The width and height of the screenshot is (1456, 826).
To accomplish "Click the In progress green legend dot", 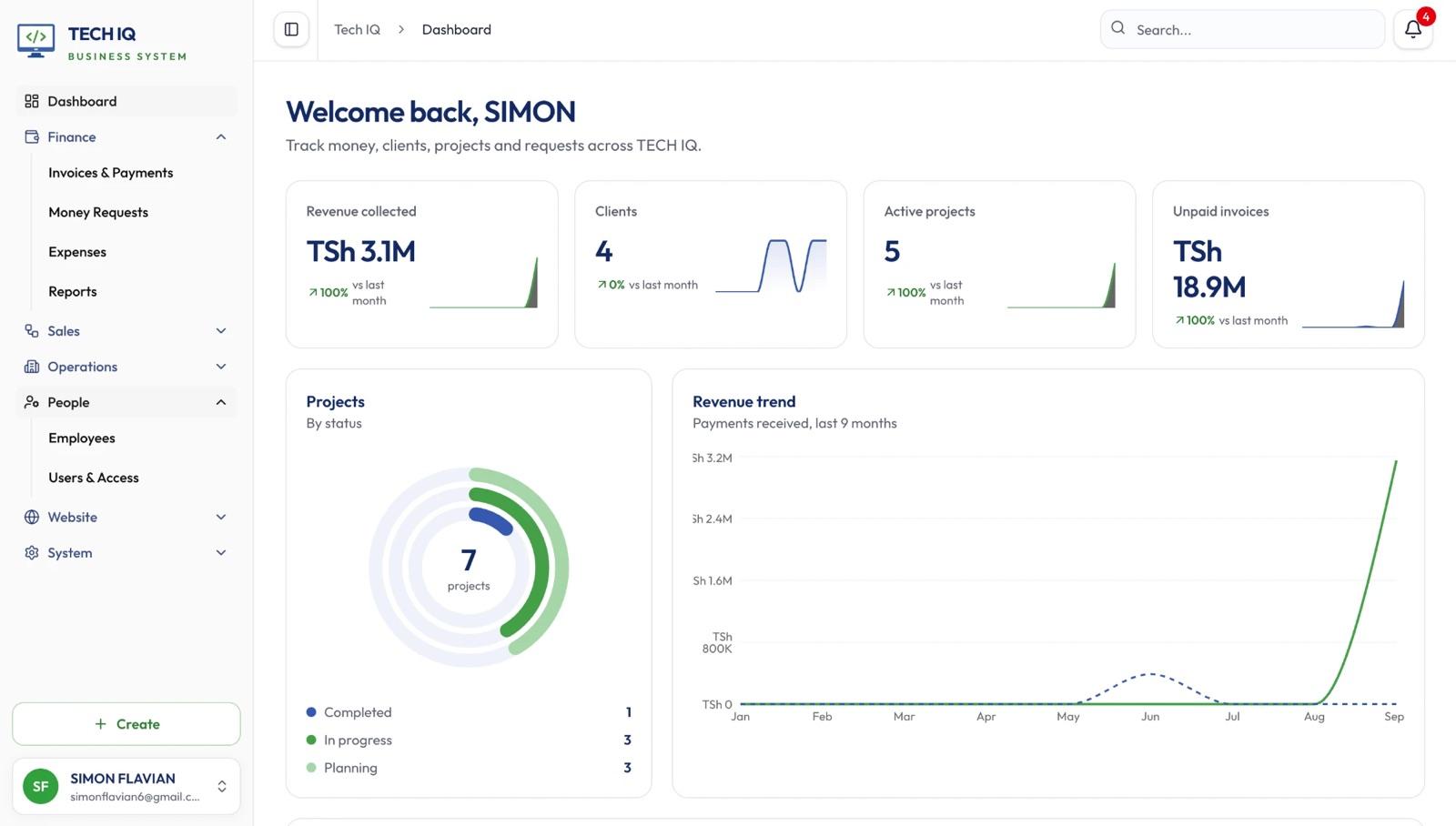I will click(311, 740).
